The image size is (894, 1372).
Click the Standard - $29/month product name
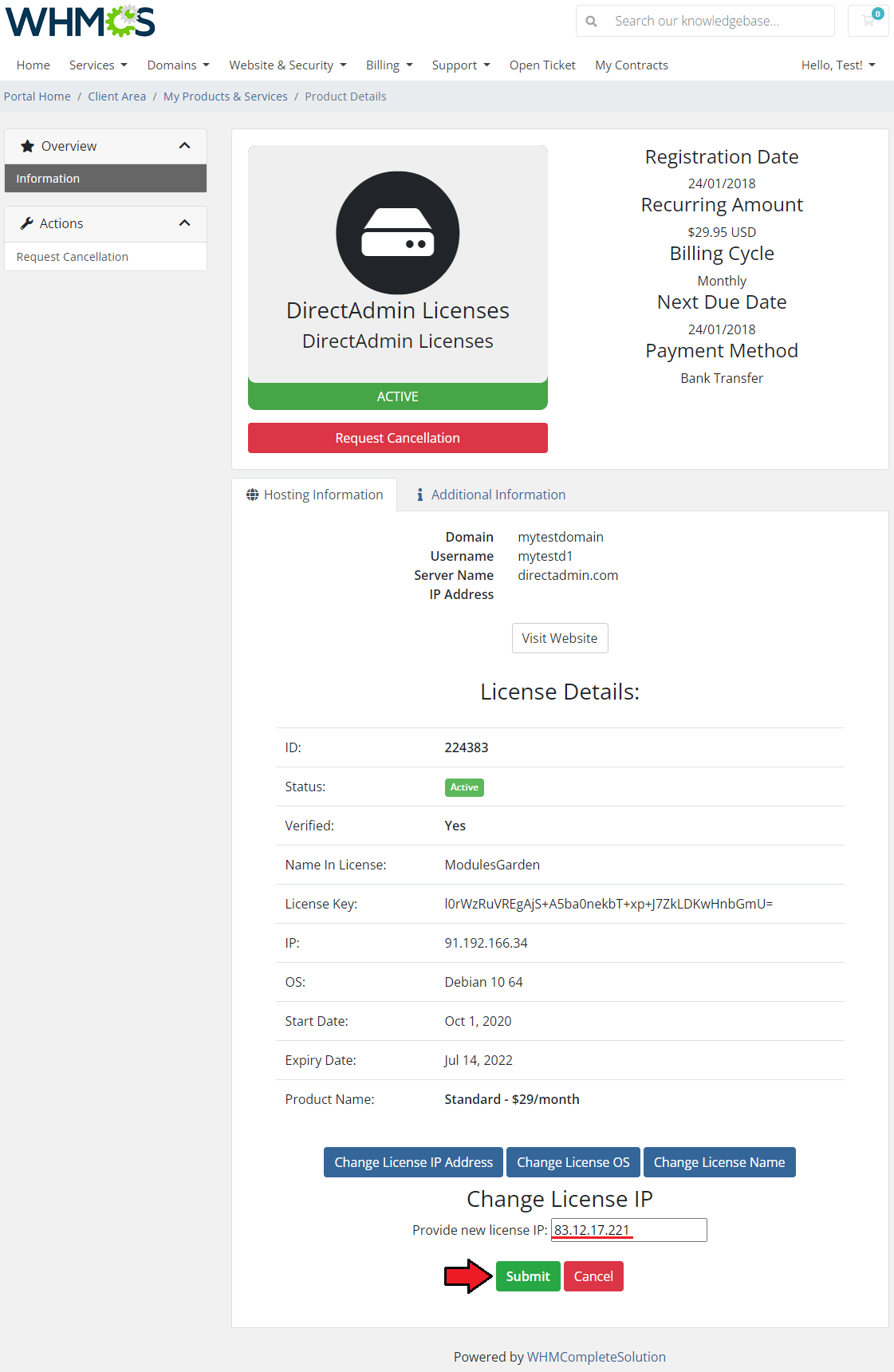(512, 1099)
